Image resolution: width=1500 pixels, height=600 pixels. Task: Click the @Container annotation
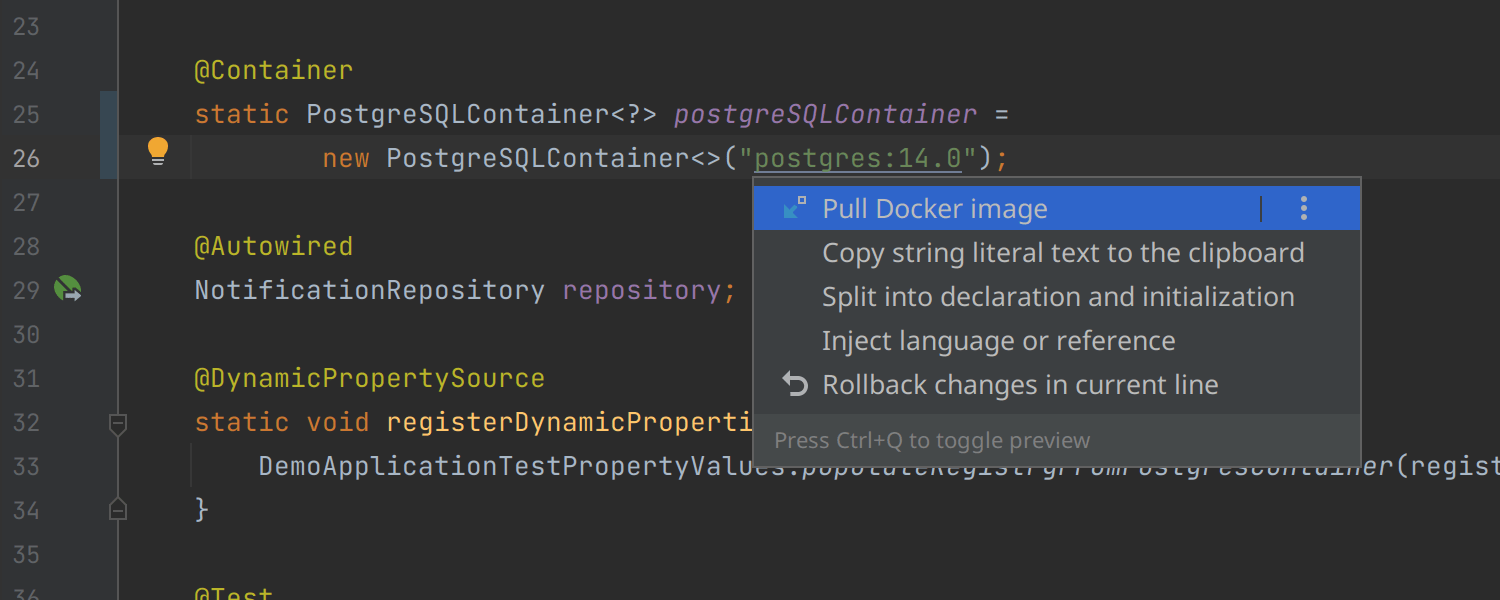click(x=273, y=71)
